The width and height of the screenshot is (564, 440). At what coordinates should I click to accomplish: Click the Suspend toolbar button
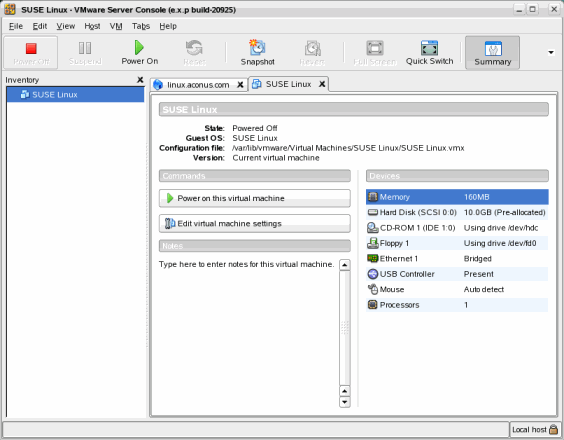(x=85, y=53)
